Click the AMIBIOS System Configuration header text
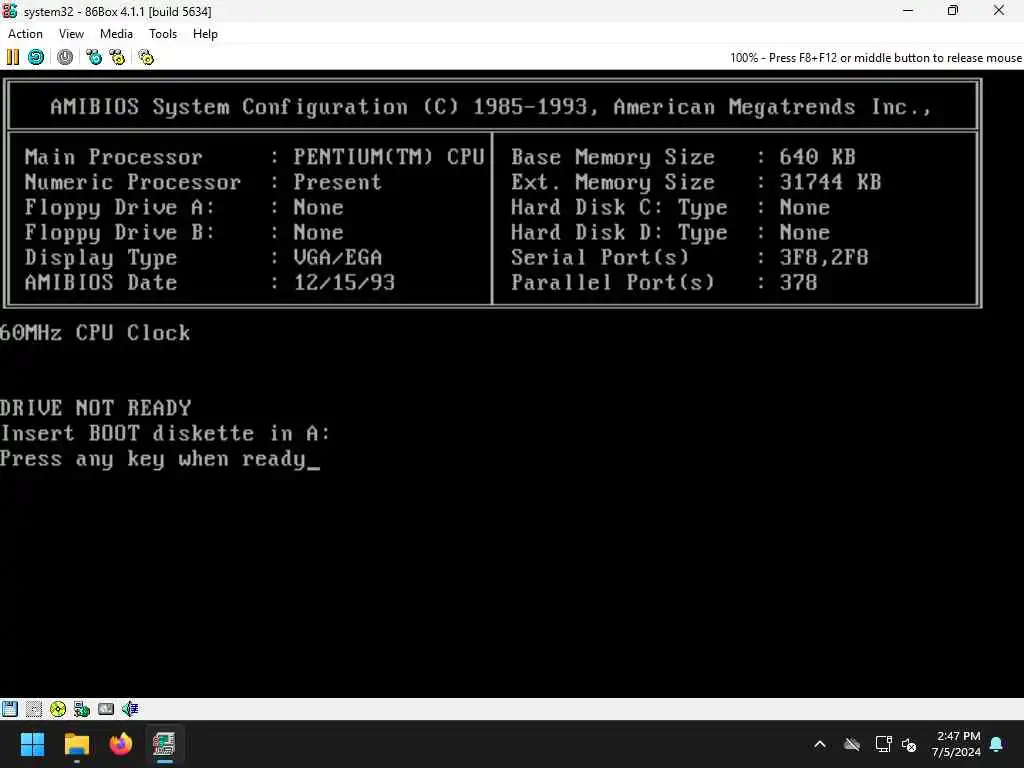The height and width of the screenshot is (768, 1024). click(491, 106)
